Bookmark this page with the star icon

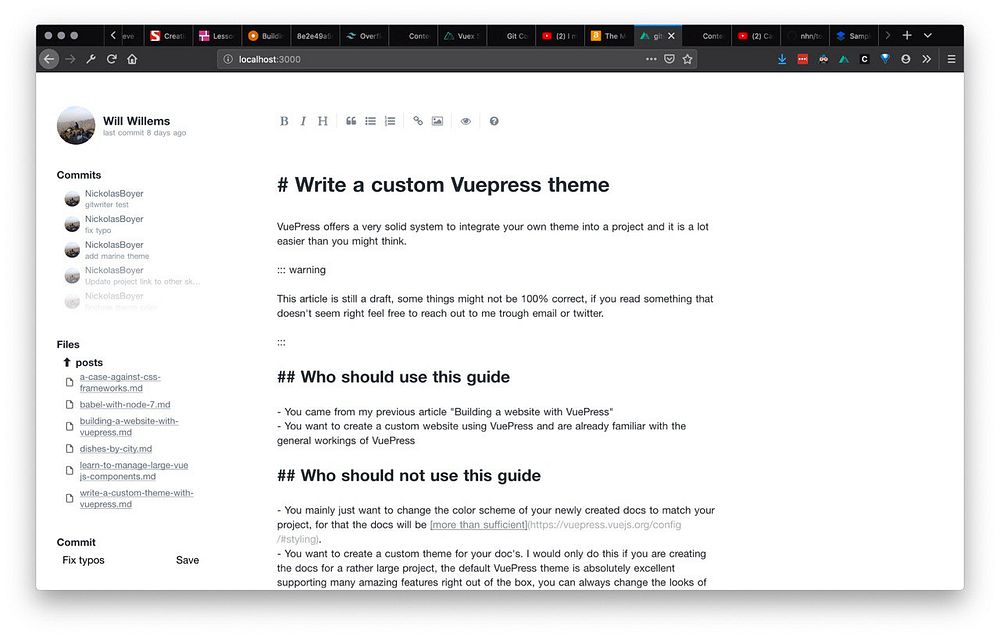(688, 59)
